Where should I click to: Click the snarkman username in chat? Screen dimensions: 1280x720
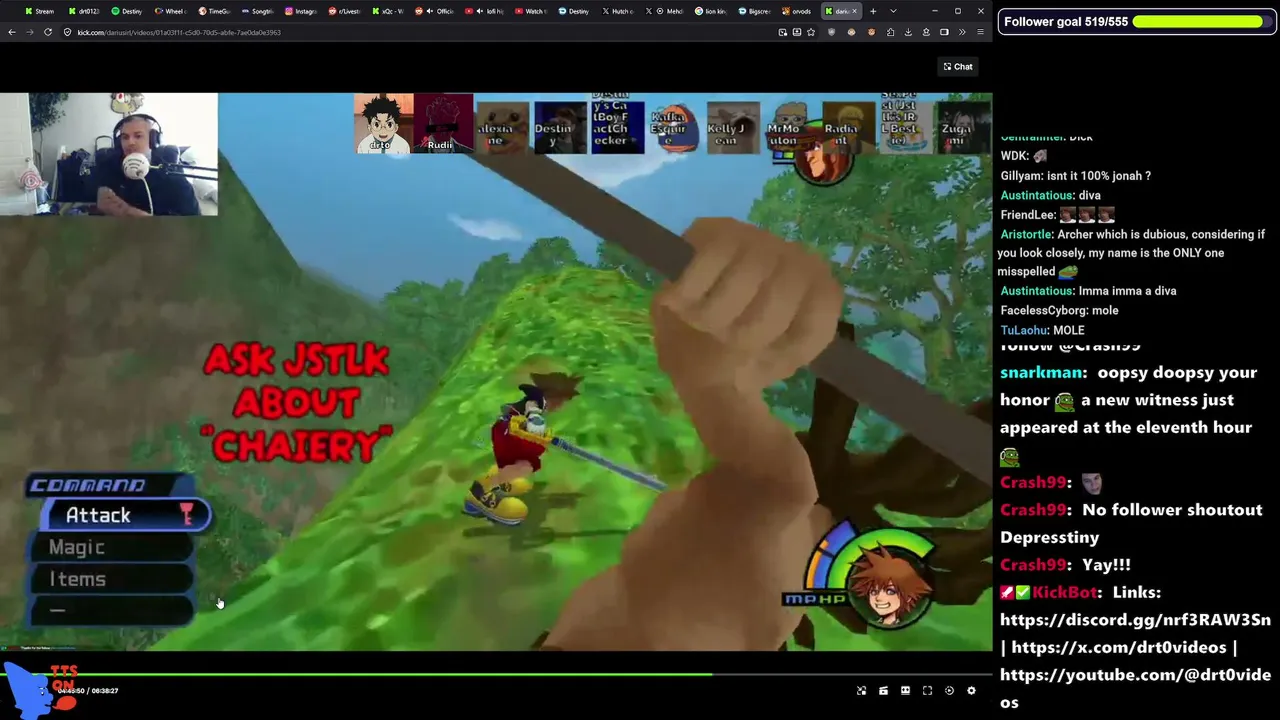(x=1041, y=372)
